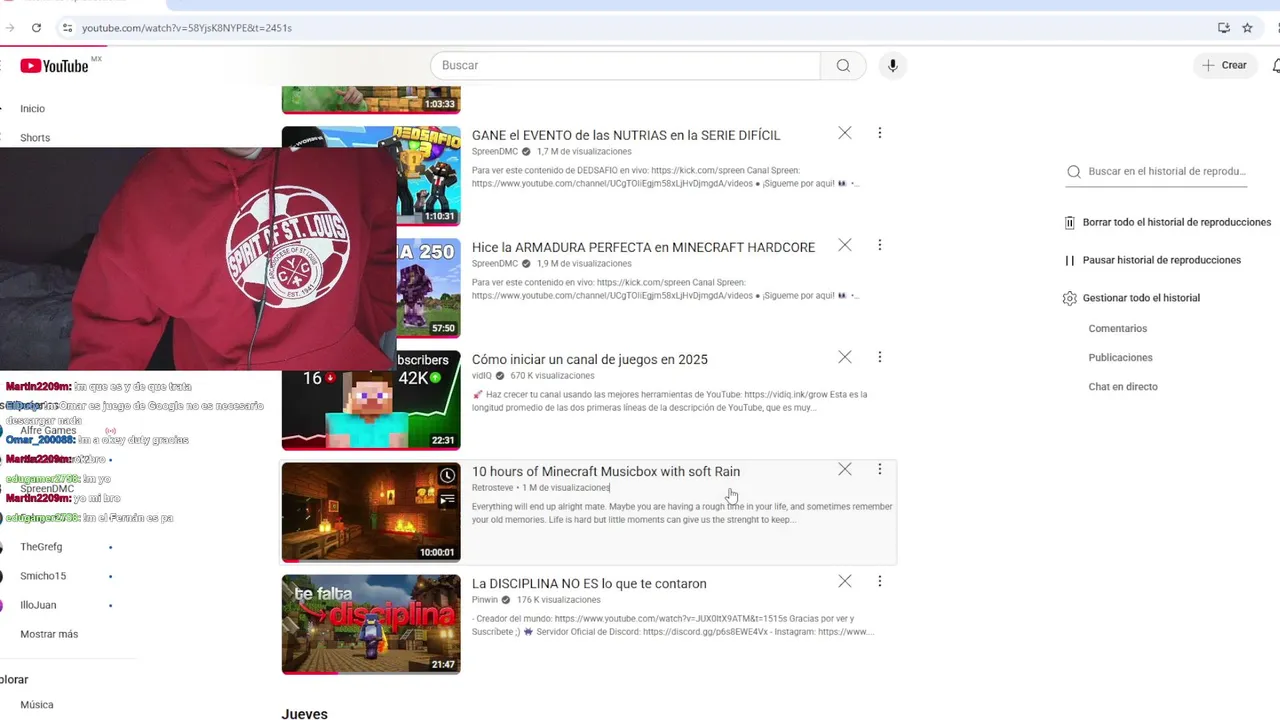Click the pause icon beside Pausar historial
The width and height of the screenshot is (1280, 720).
coord(1070,260)
